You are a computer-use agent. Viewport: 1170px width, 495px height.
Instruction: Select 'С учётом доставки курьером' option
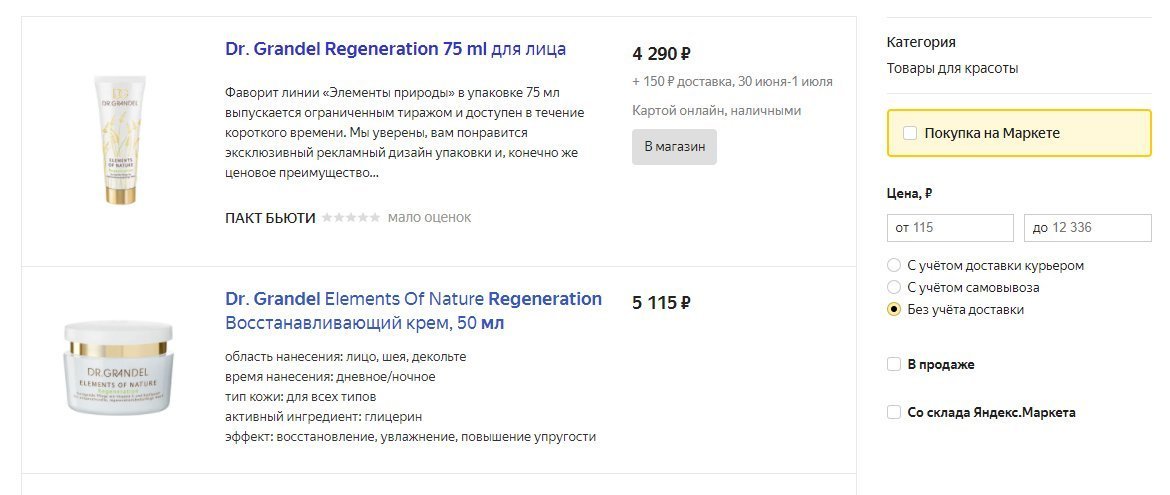click(894, 266)
